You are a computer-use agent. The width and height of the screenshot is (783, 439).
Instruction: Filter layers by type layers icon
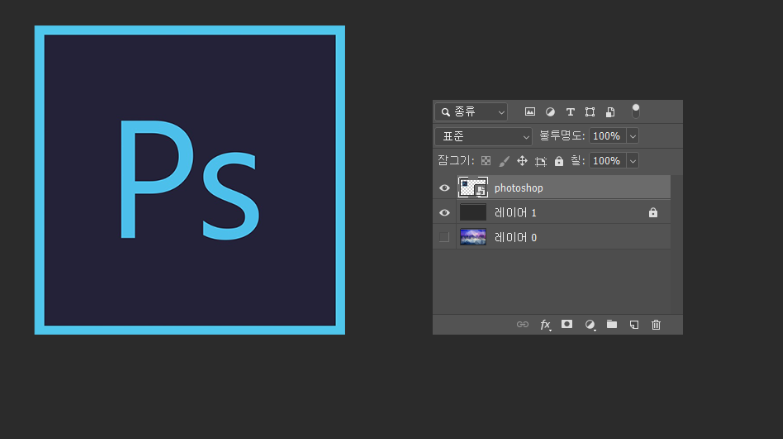[x=570, y=112]
